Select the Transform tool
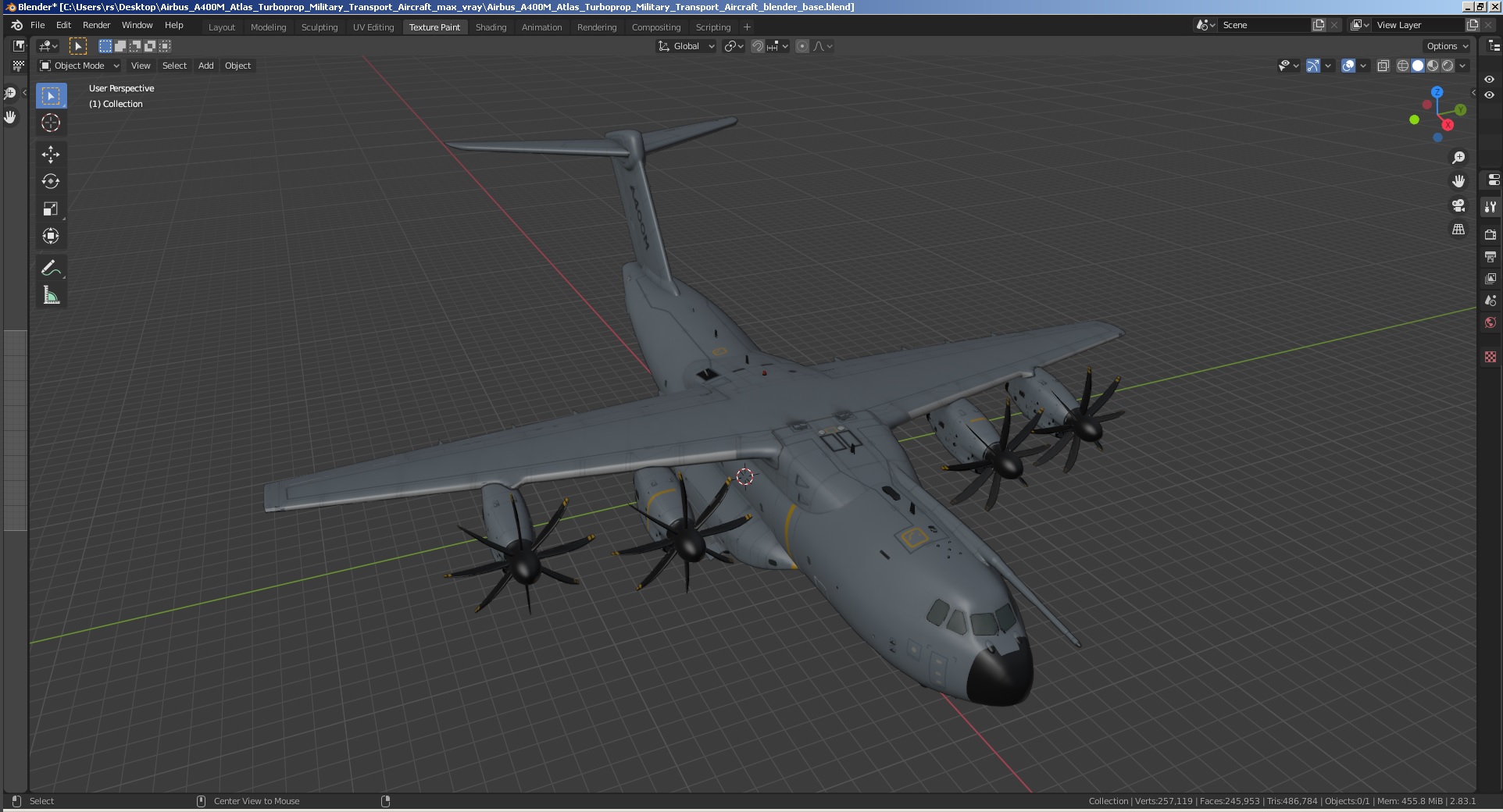The height and width of the screenshot is (812, 1503). click(x=51, y=236)
